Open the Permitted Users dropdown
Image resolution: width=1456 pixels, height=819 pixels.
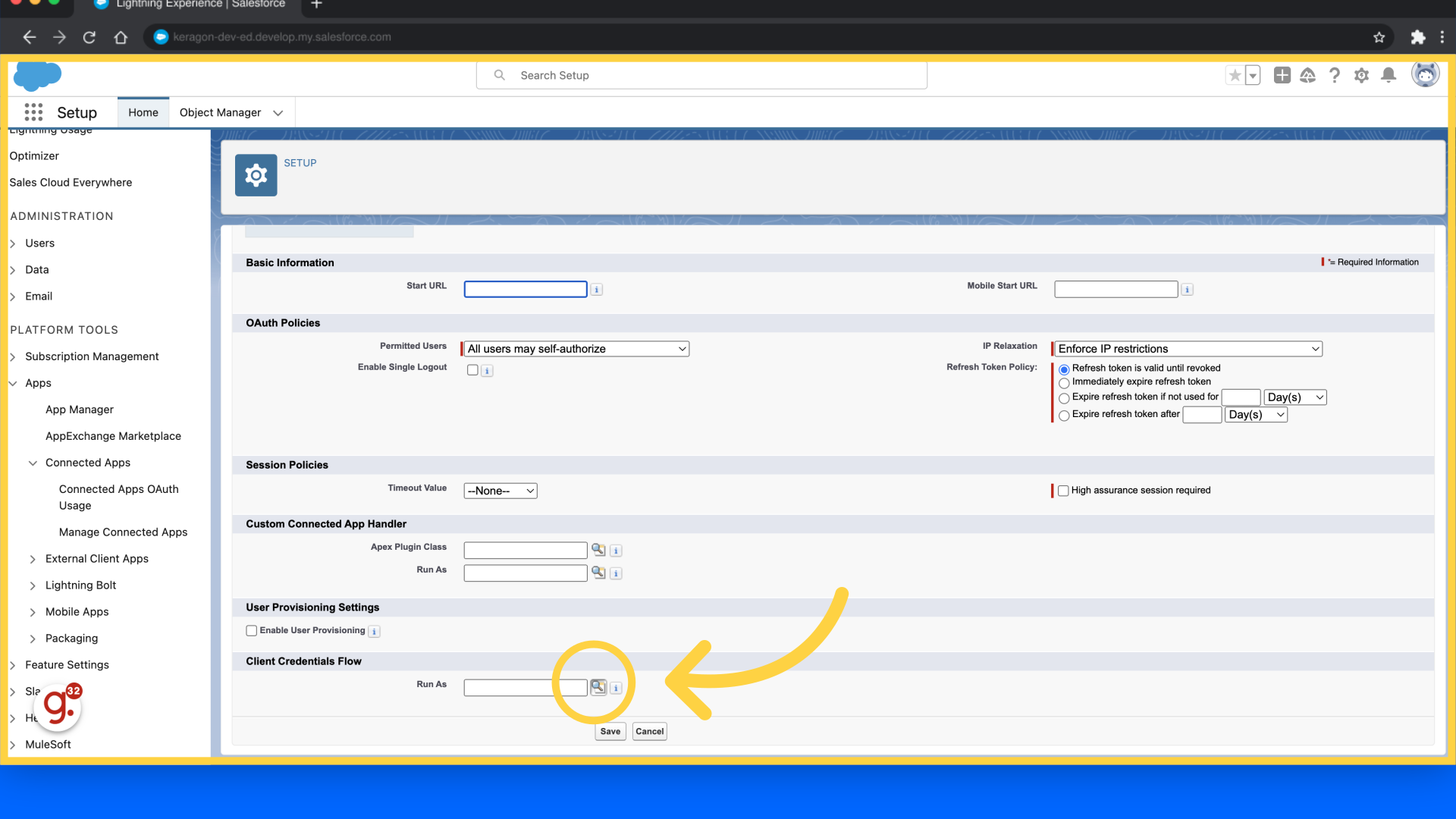point(576,349)
